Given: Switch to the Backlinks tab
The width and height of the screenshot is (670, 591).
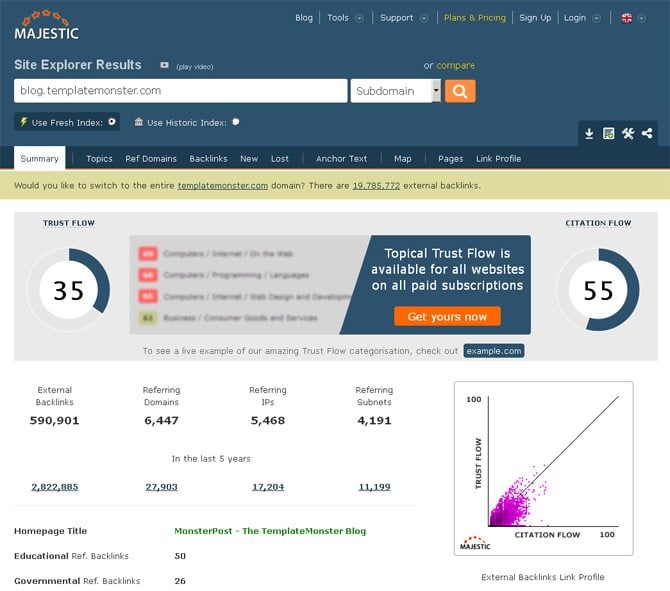Looking at the screenshot, I should pos(208,158).
